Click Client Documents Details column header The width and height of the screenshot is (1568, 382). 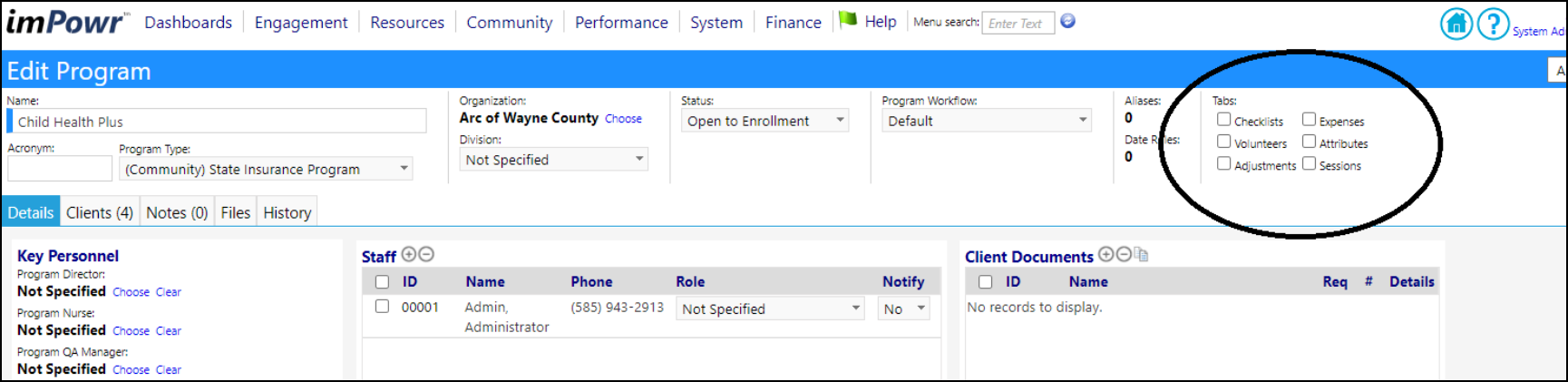click(x=1412, y=282)
